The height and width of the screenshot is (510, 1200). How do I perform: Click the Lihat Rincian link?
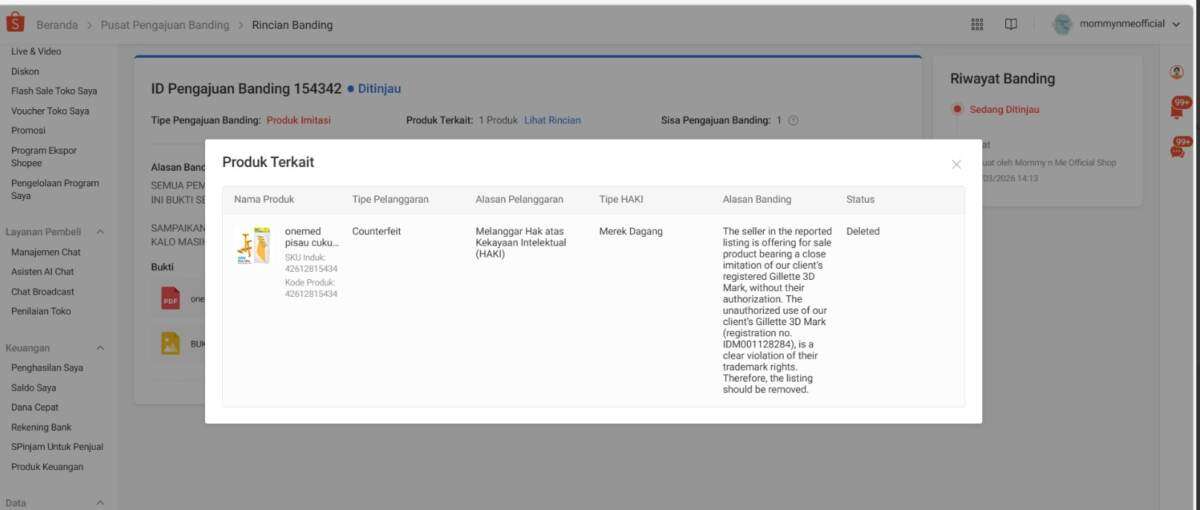pyautogui.click(x=552, y=120)
